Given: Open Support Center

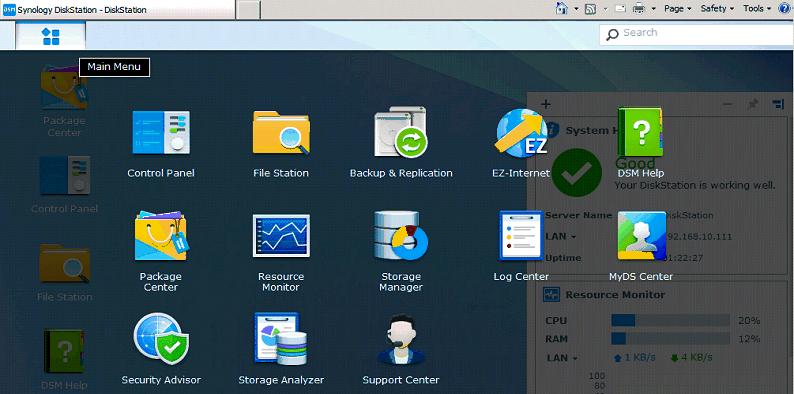Looking at the screenshot, I should (x=401, y=349).
